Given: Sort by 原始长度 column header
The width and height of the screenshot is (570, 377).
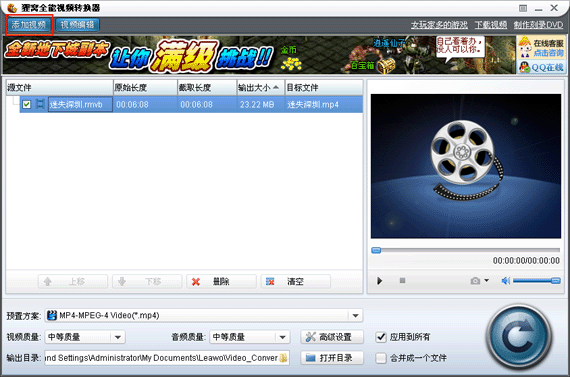Looking at the screenshot, I should [x=145, y=88].
